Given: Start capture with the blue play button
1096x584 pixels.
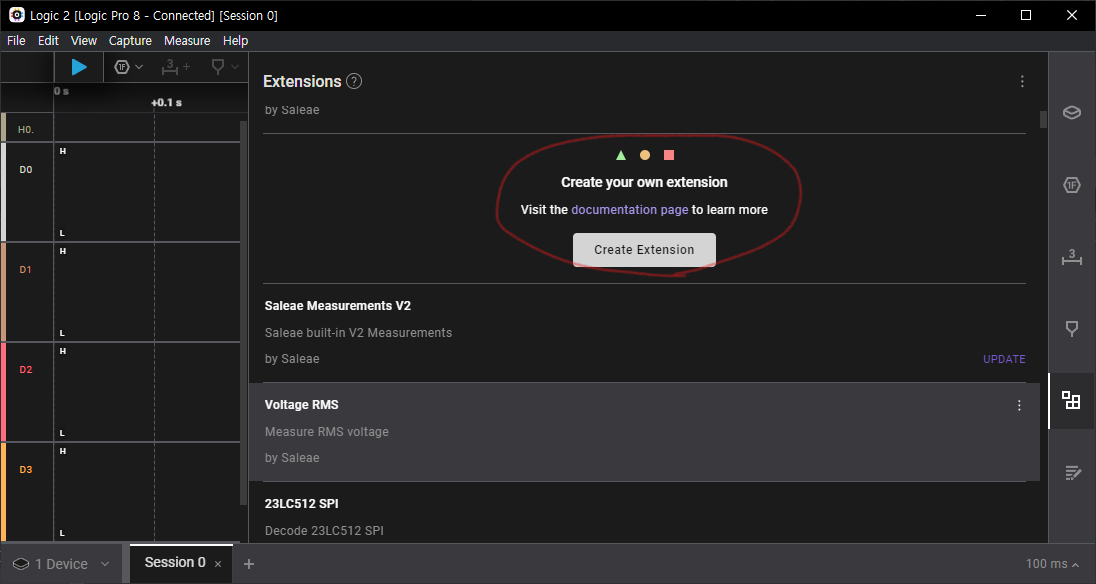Looking at the screenshot, I should click(79, 67).
